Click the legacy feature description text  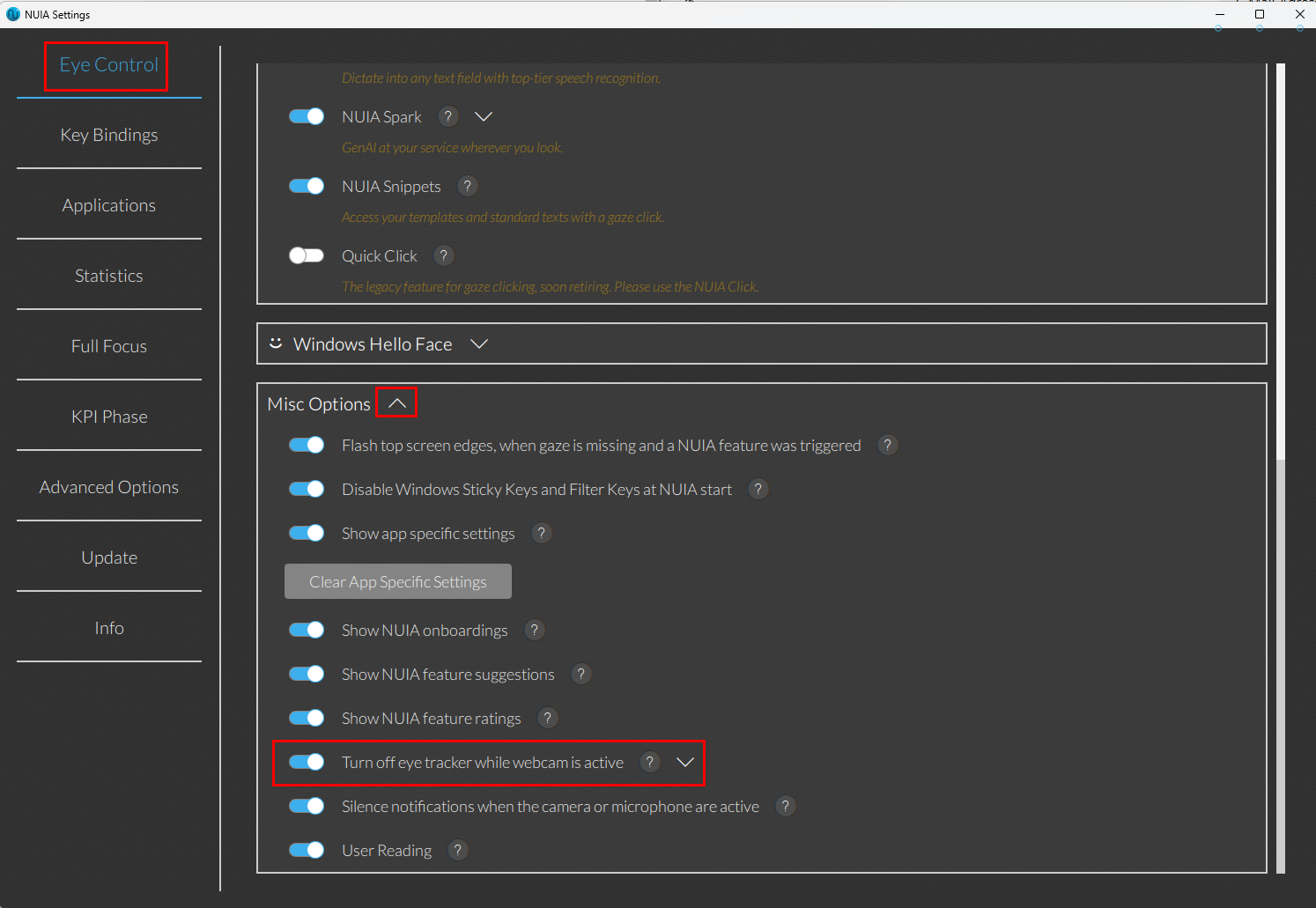[550, 287]
